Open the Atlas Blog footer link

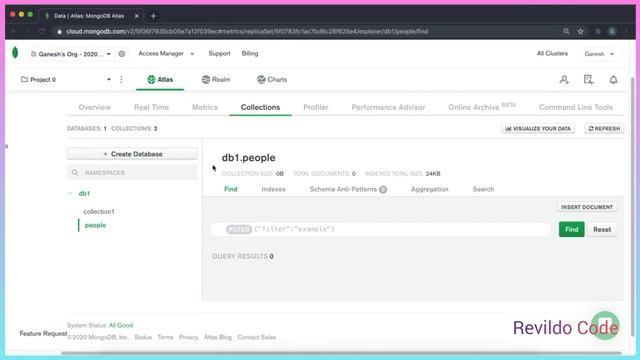coord(218,337)
